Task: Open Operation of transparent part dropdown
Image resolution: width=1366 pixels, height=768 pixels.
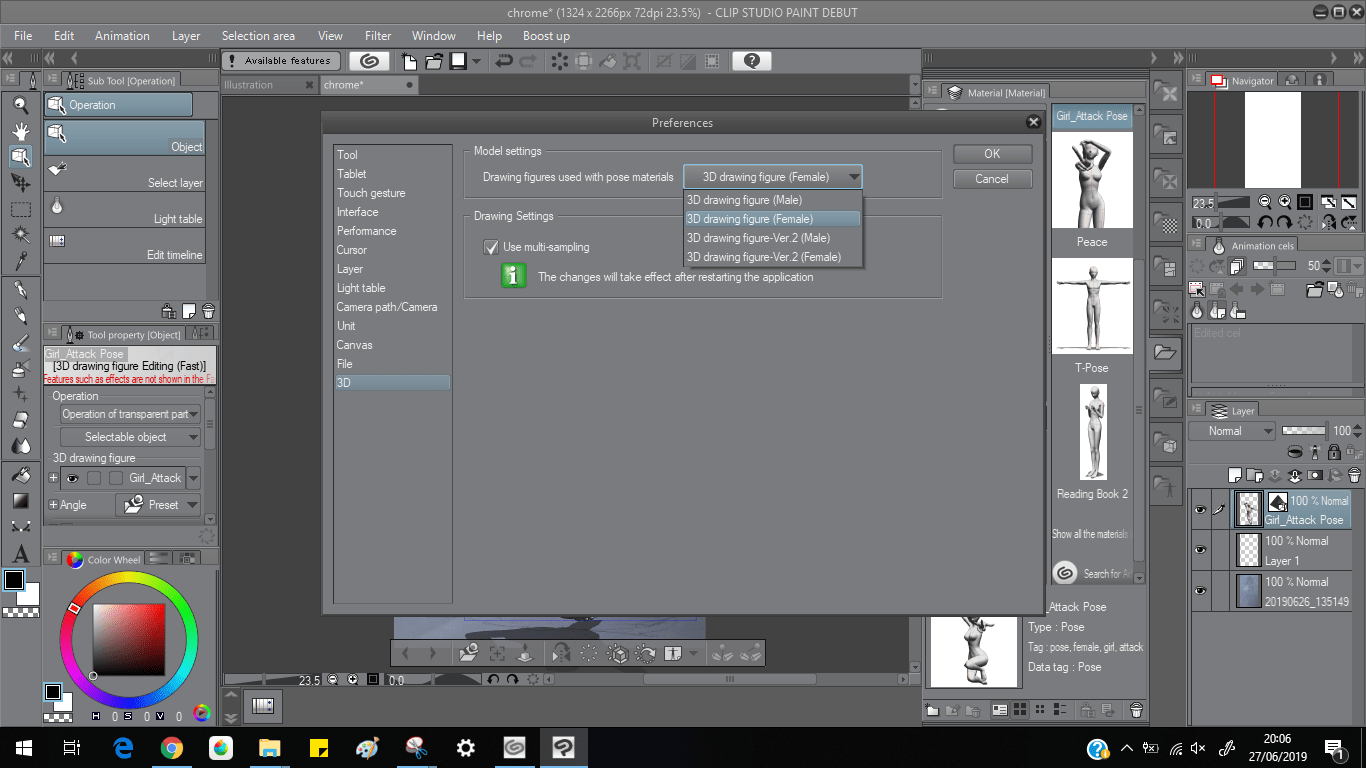Action: [x=130, y=414]
